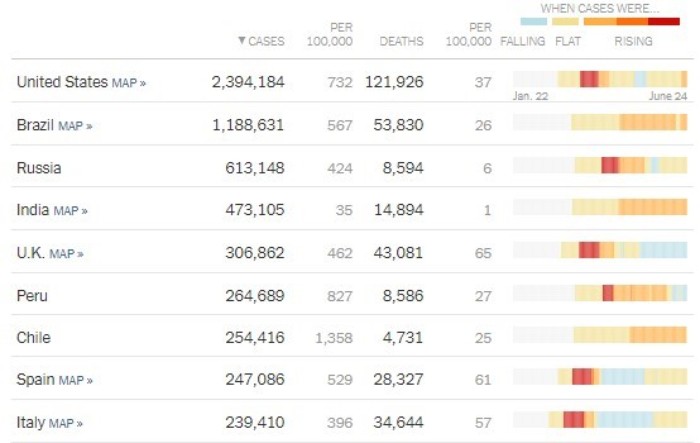The image size is (700, 443).
Task: Open the India map link
Action: click(x=71, y=210)
